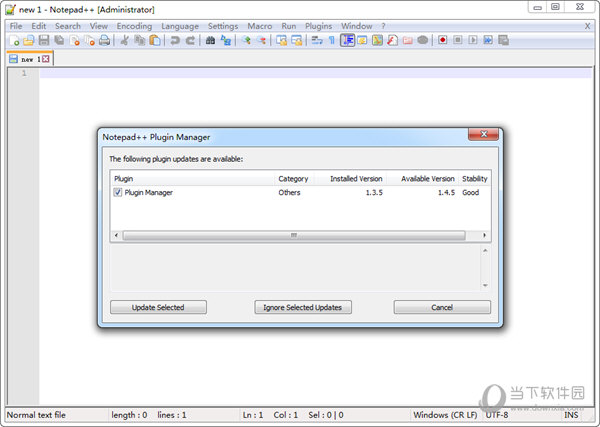Click the plugin list horizontal scrollbar thumb
600x427 pixels.
point(294,235)
